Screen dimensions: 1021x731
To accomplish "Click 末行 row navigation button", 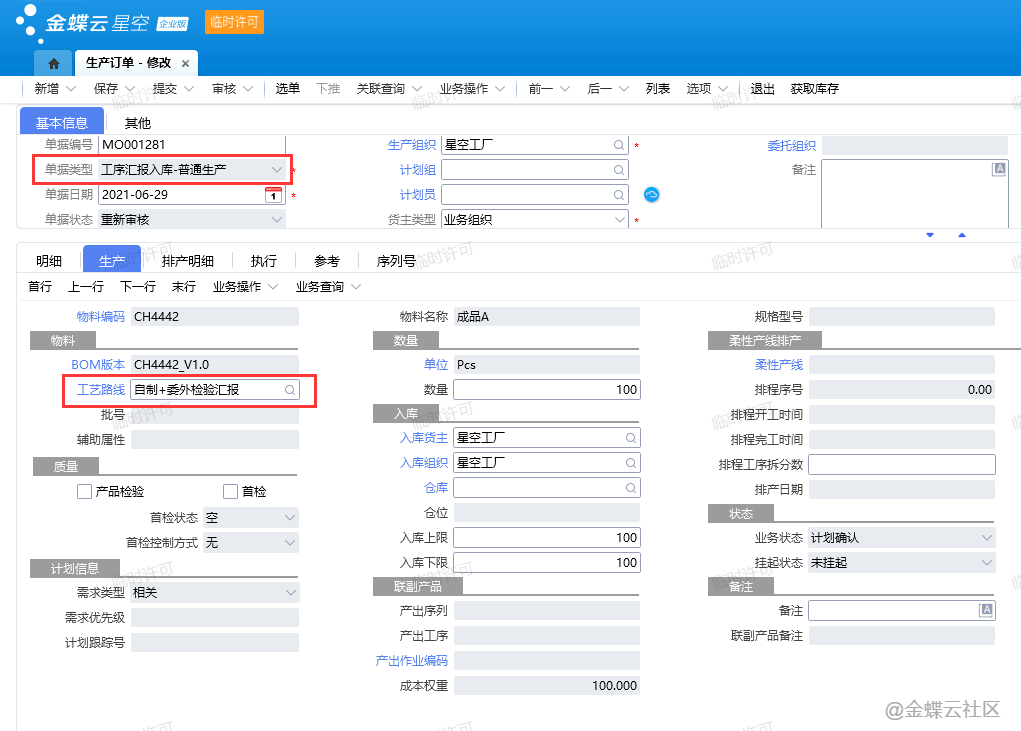I will 184,286.
